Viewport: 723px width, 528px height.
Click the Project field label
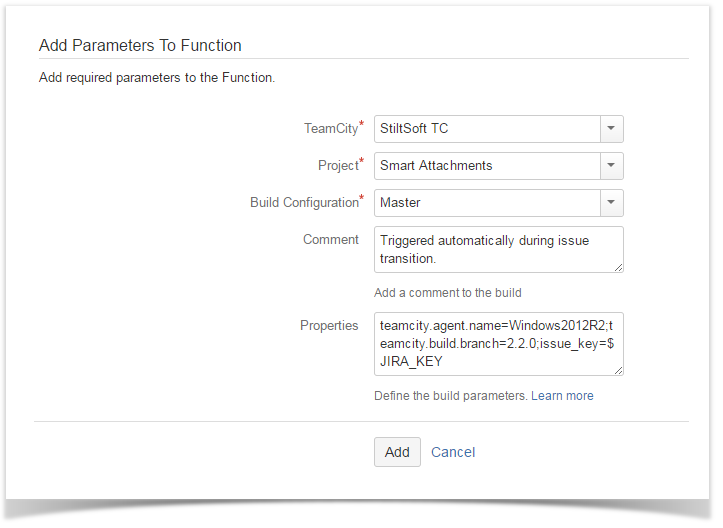pyautogui.click(x=336, y=165)
